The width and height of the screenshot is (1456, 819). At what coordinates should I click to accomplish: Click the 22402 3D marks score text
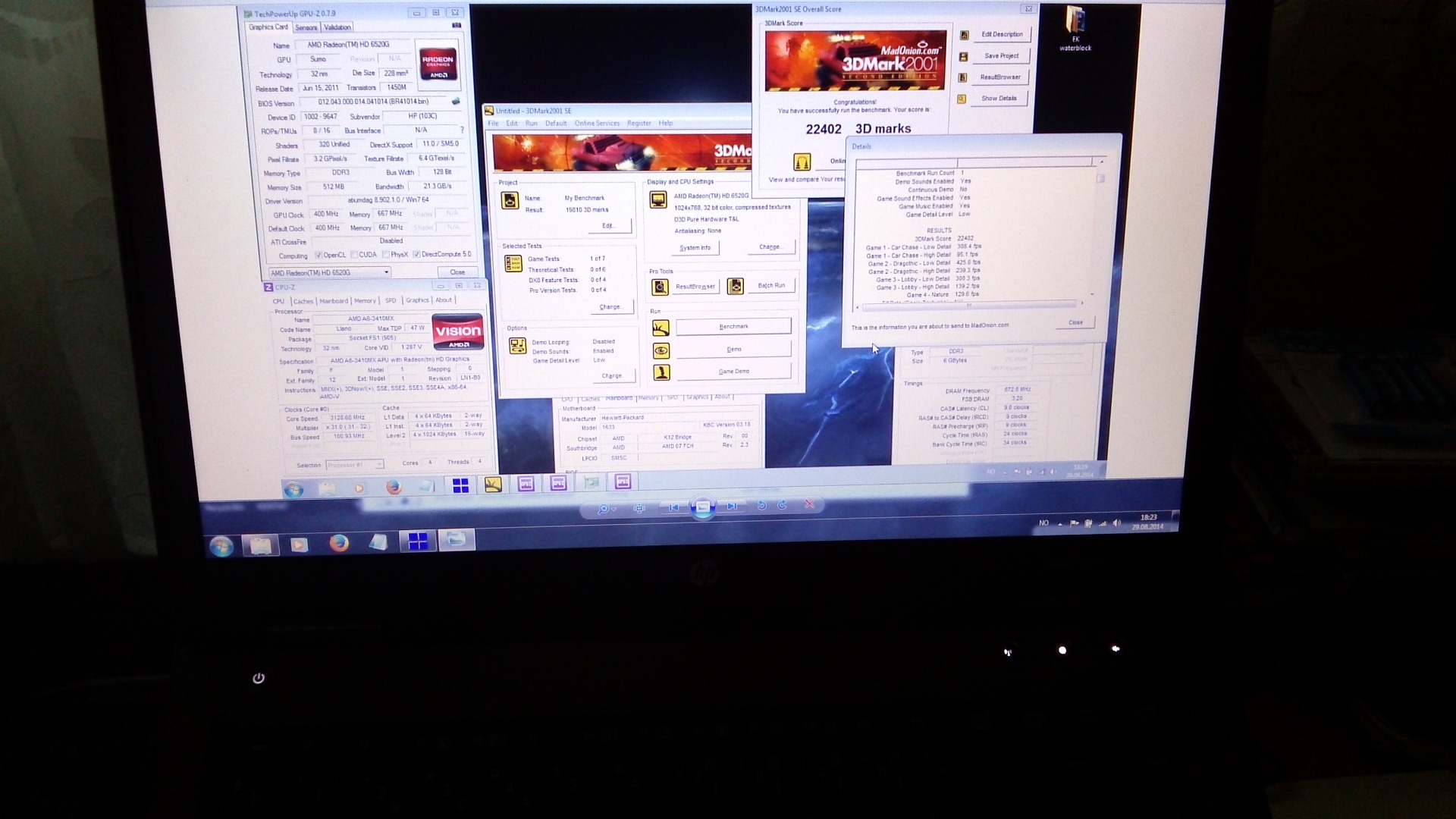[x=858, y=129]
